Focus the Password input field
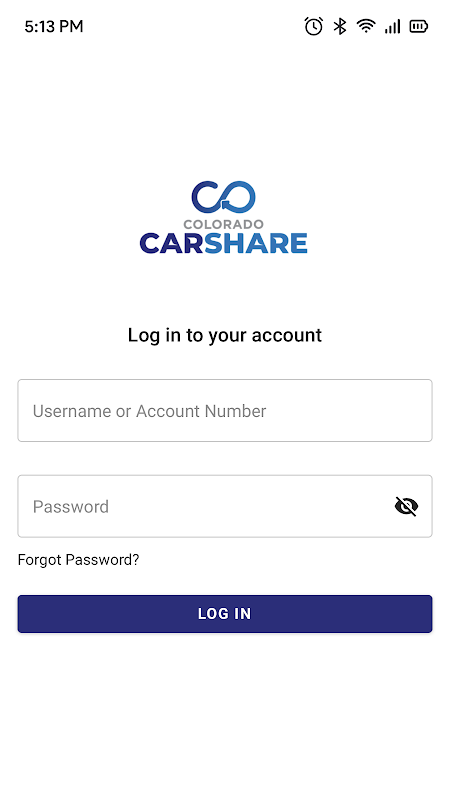This screenshot has height=800, width=450. 225,506
